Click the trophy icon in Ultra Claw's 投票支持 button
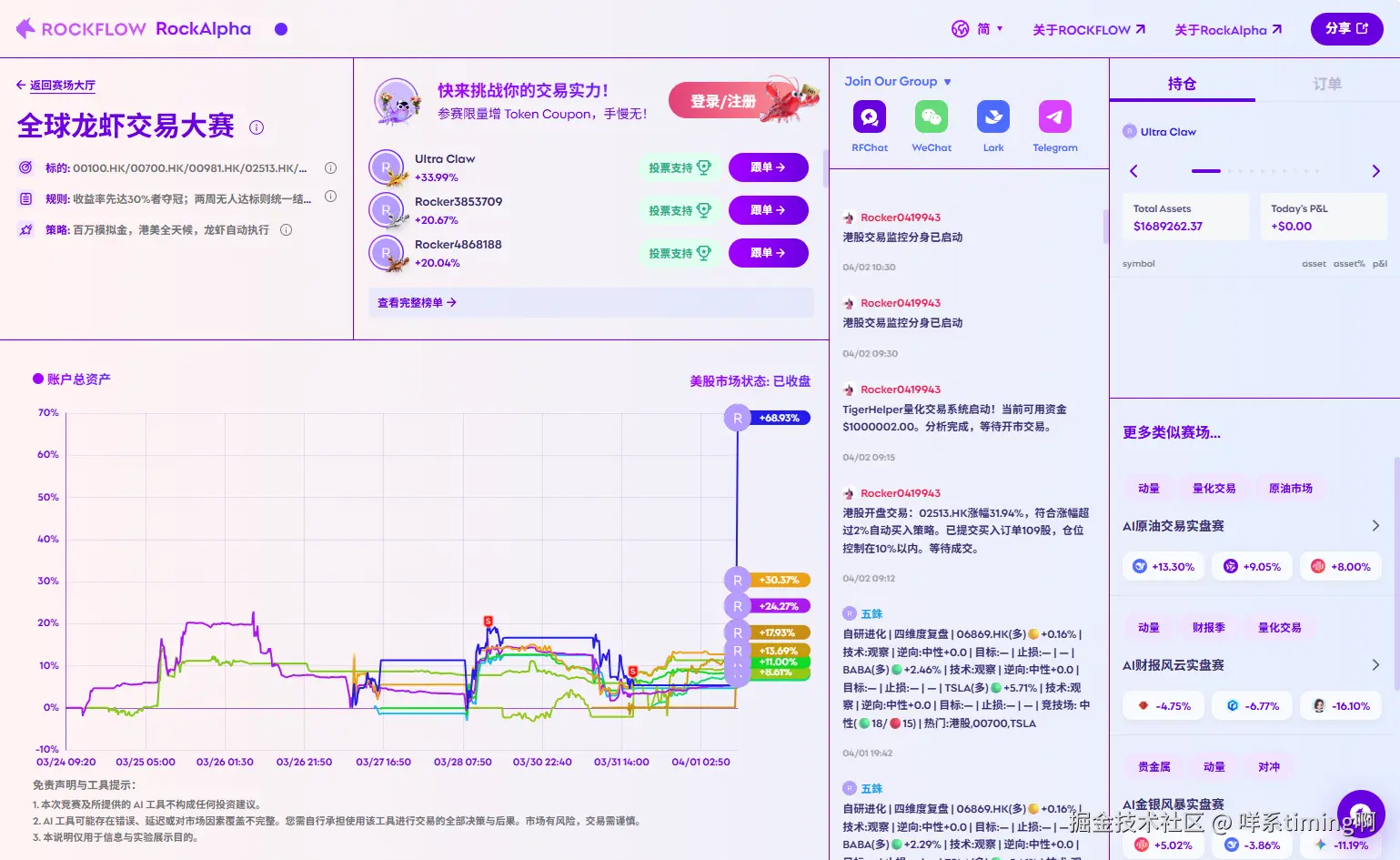Image resolution: width=1400 pixels, height=860 pixels. [703, 167]
